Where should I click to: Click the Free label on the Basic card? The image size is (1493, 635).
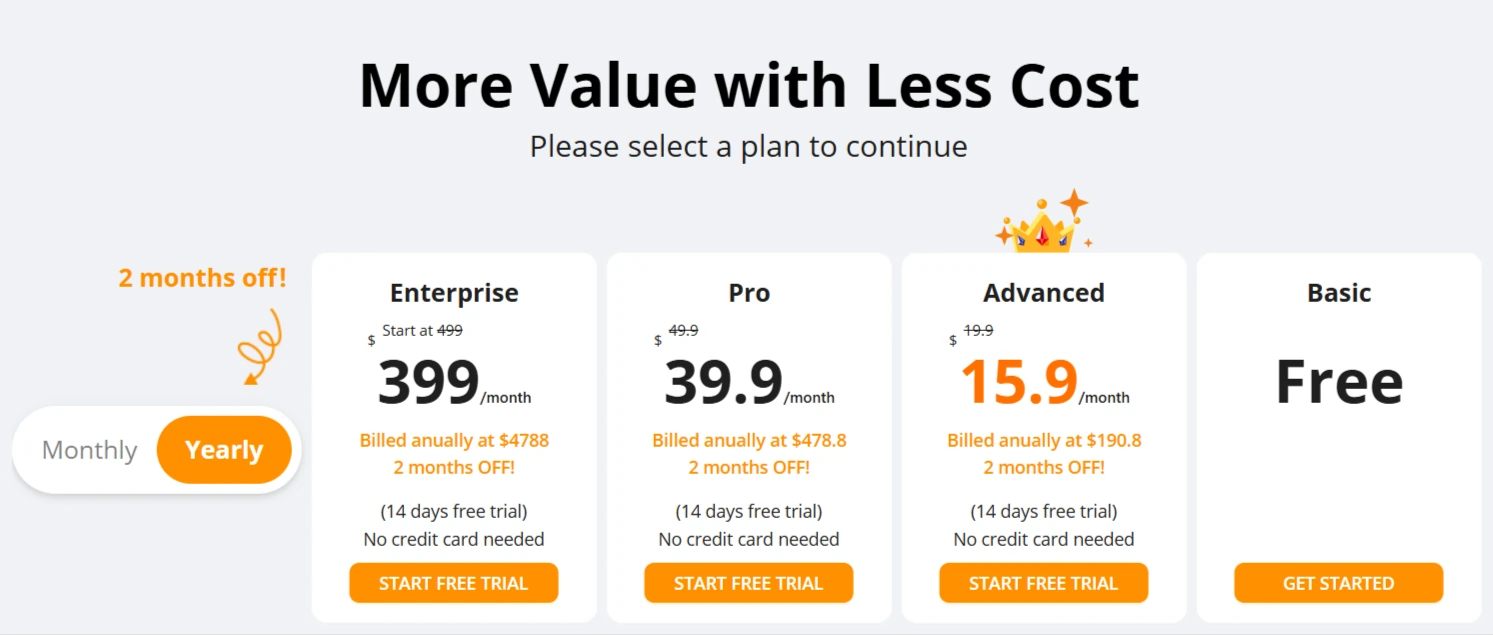coord(1338,382)
